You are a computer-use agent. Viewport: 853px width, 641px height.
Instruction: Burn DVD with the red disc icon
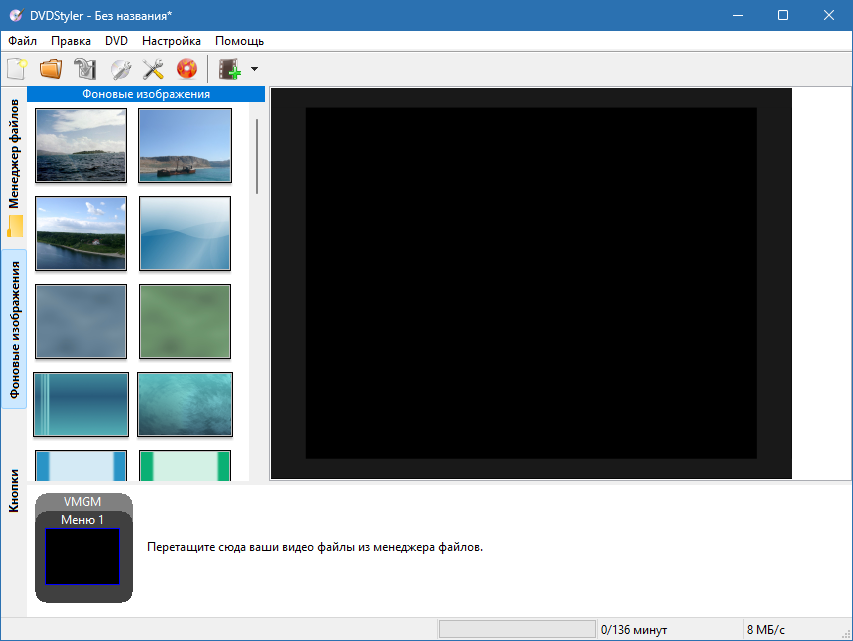coord(187,69)
